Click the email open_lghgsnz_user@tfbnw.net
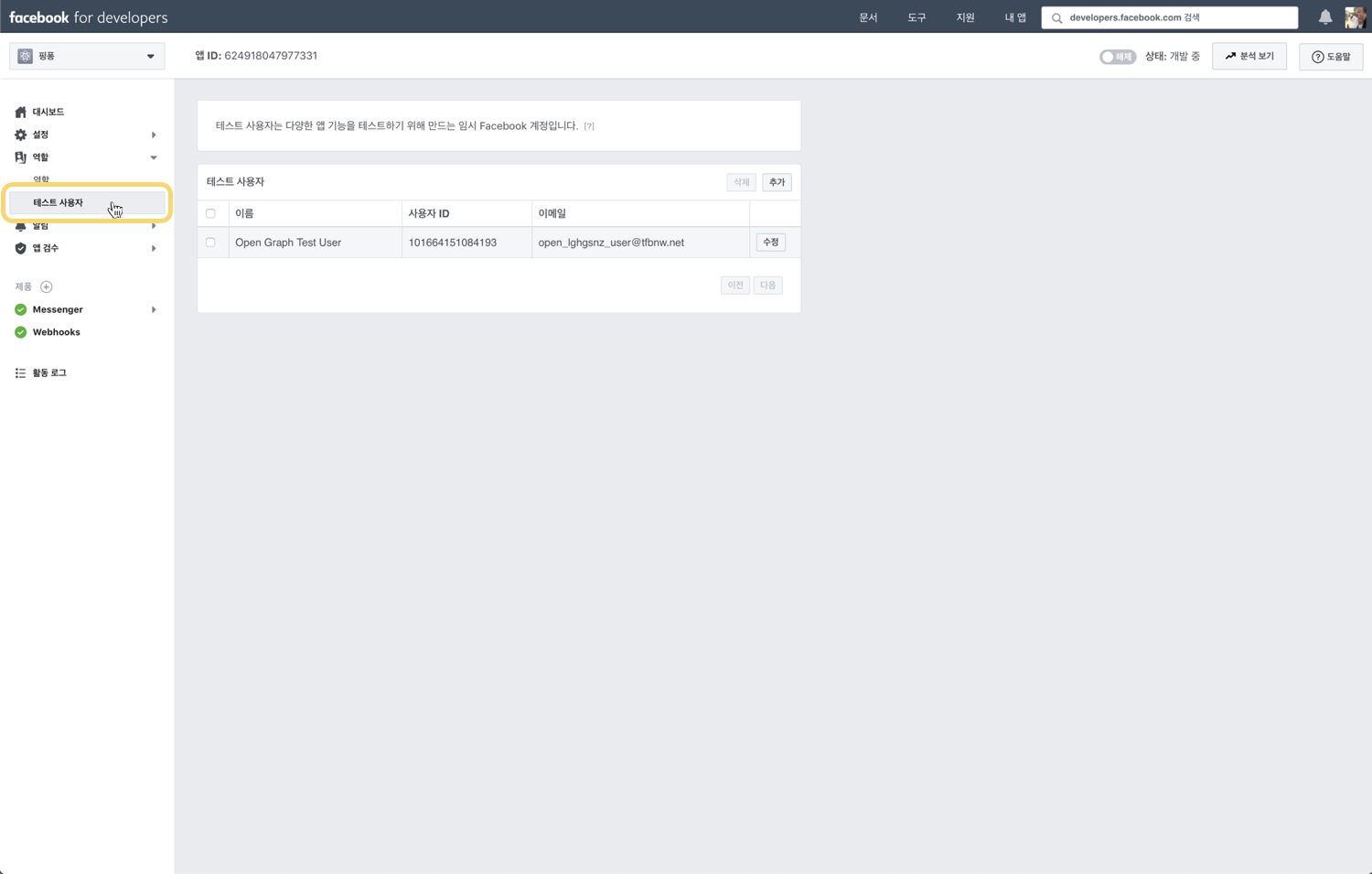The width and height of the screenshot is (1372, 874). 611,243
